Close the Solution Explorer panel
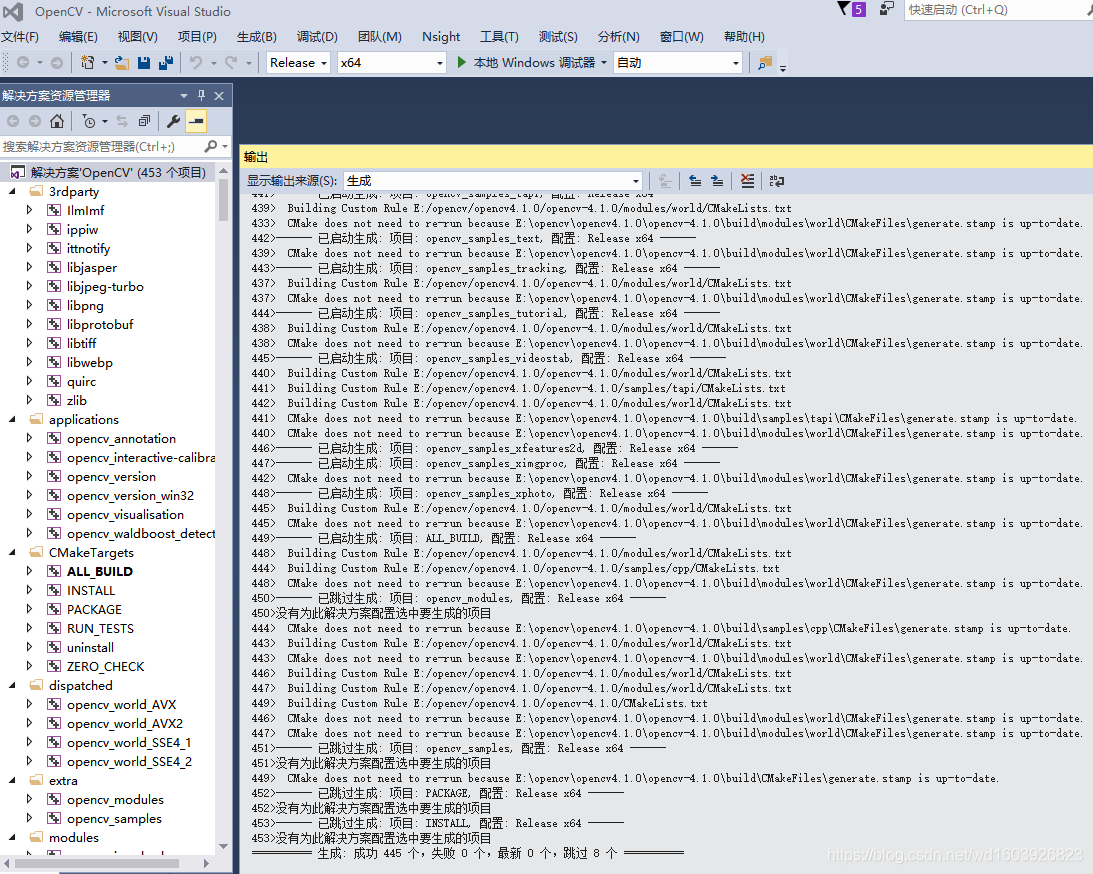1093x874 pixels. click(219, 95)
